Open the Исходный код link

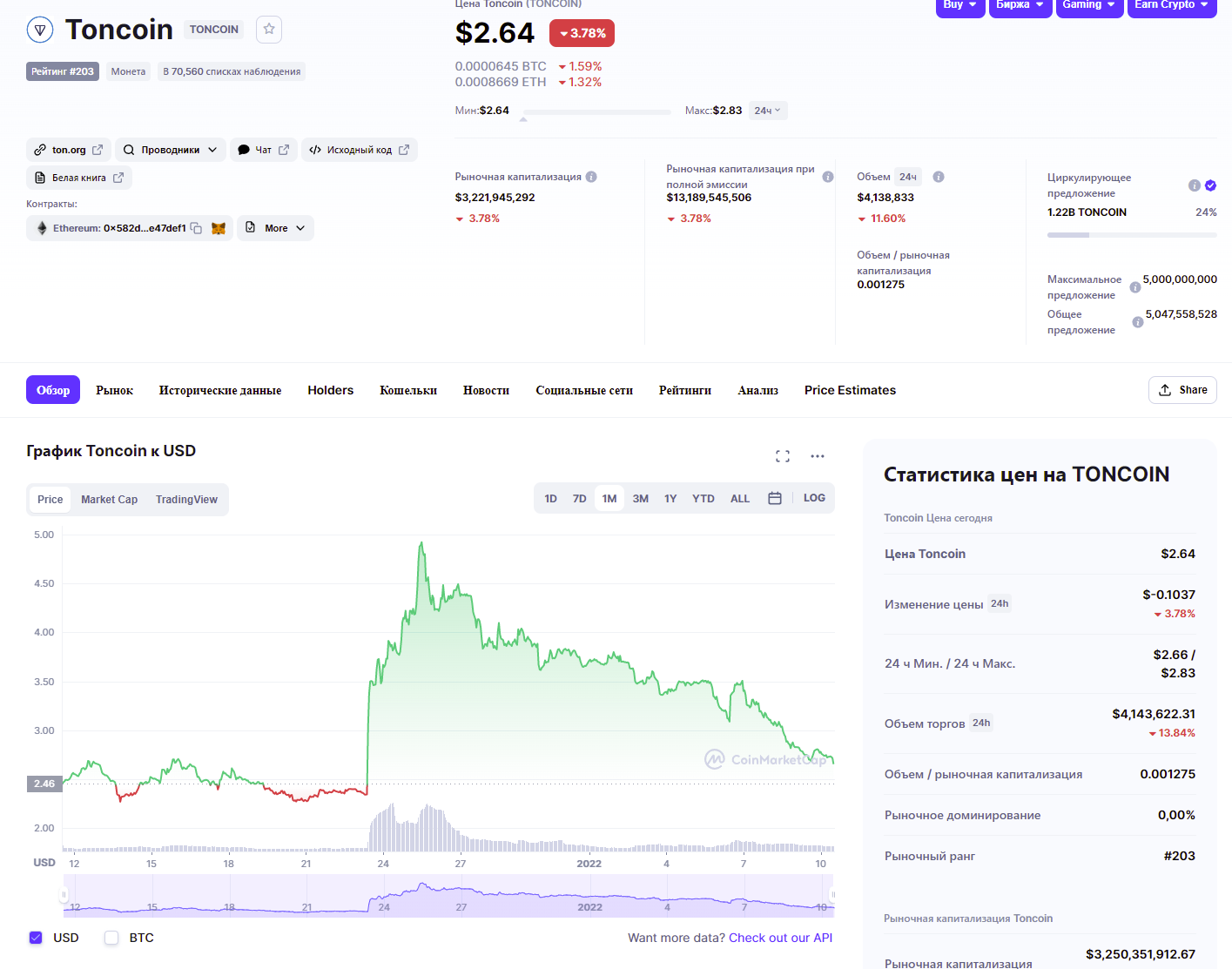pos(360,150)
